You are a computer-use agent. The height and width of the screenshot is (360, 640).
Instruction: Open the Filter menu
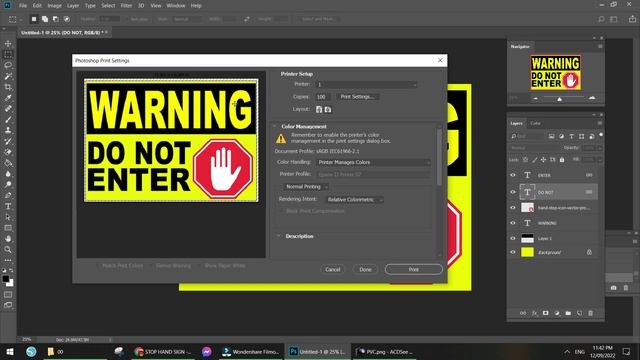coord(126,6)
